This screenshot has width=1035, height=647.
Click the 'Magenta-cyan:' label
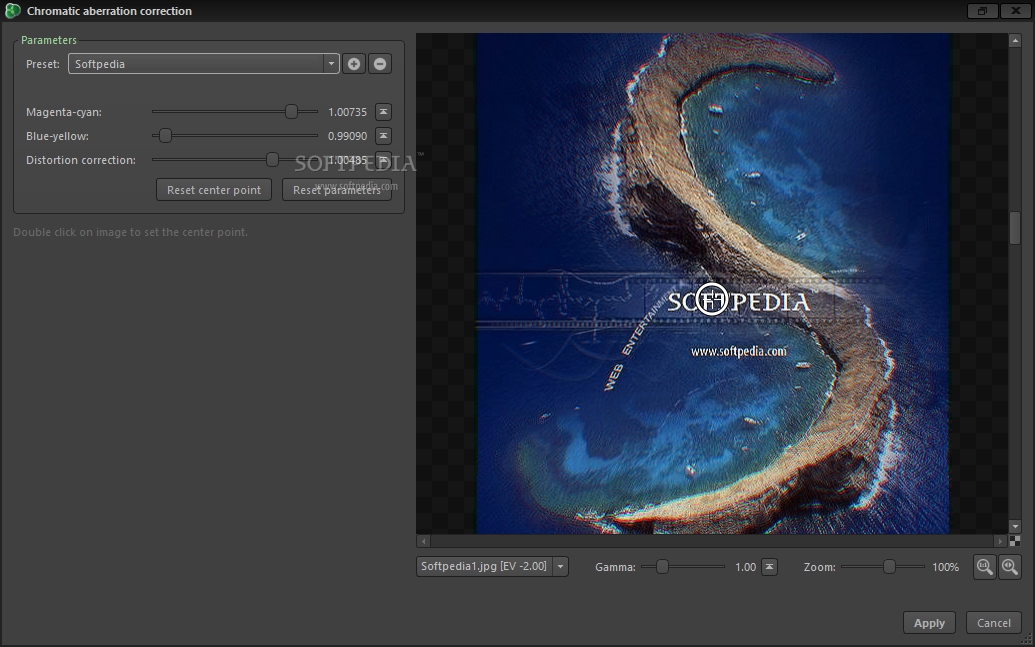[64, 112]
